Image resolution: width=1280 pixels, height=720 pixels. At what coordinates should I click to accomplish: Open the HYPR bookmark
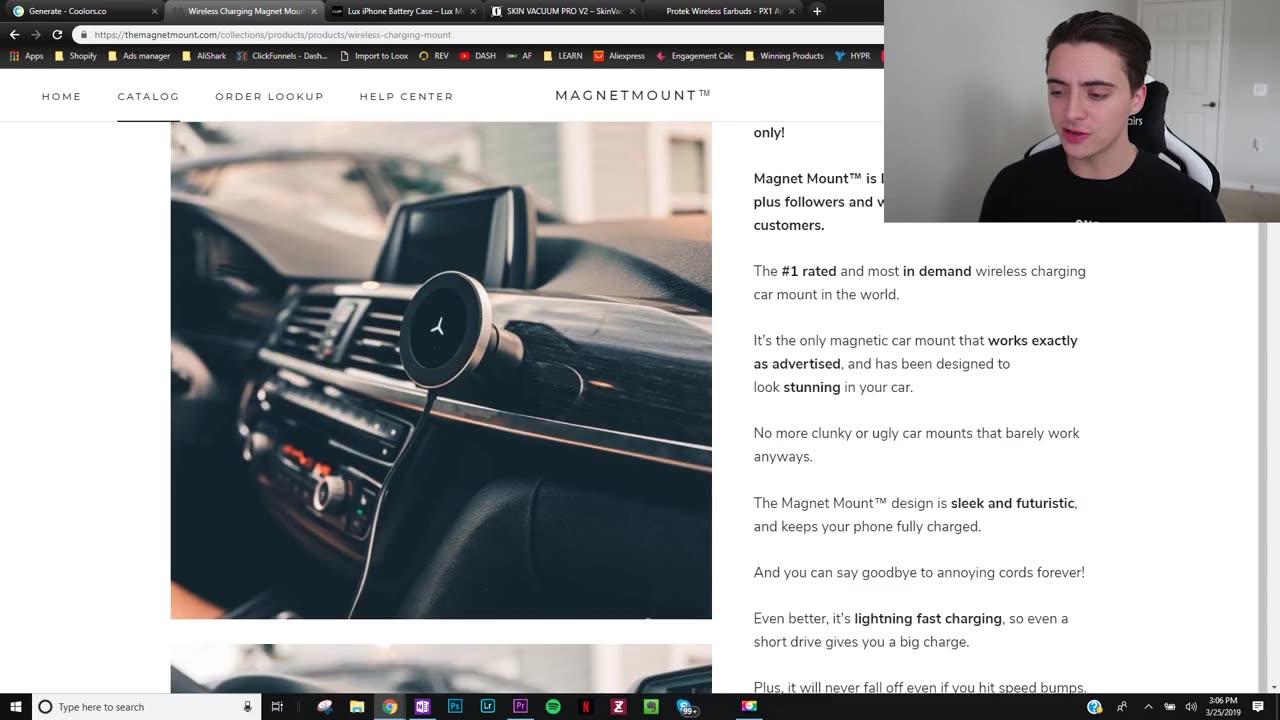tap(852, 56)
